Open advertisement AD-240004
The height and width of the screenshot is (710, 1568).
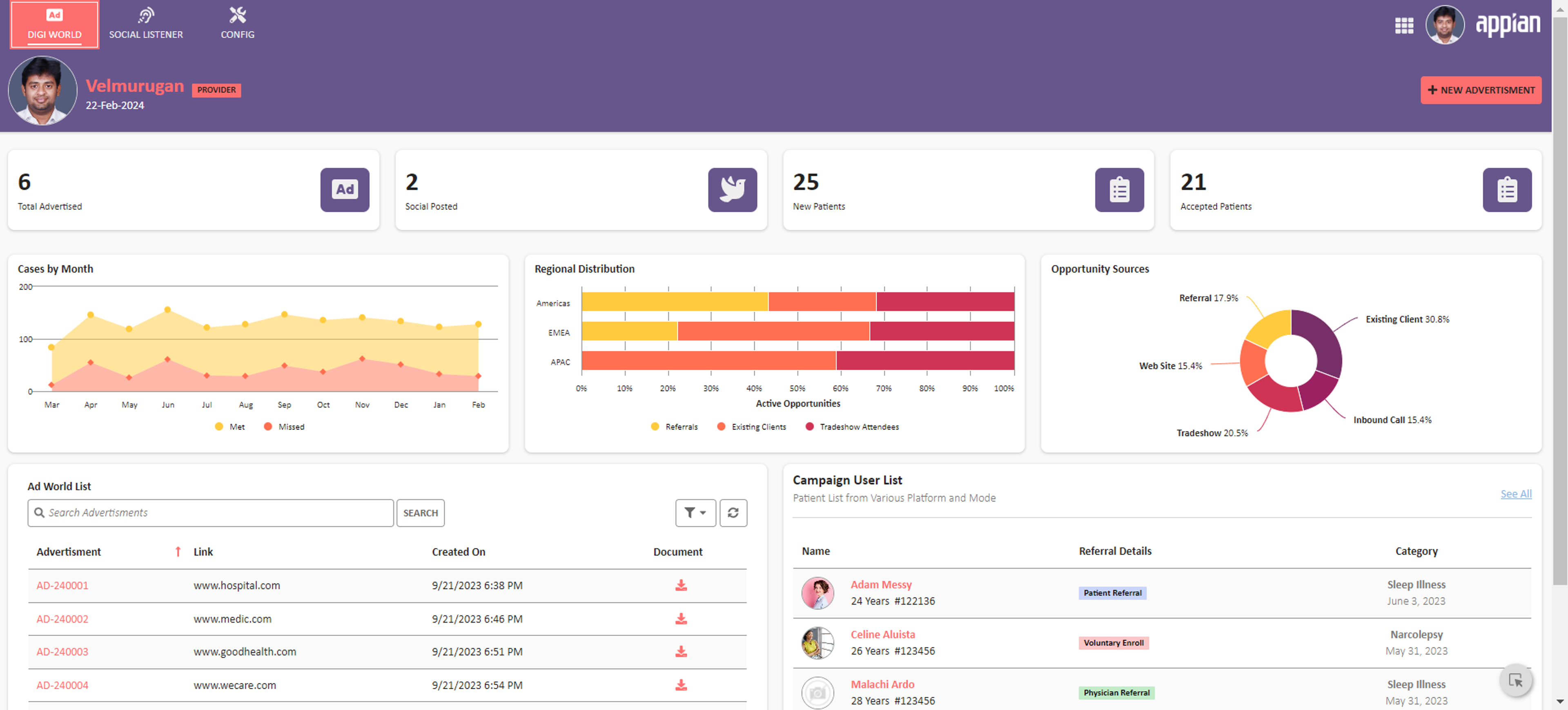[62, 685]
